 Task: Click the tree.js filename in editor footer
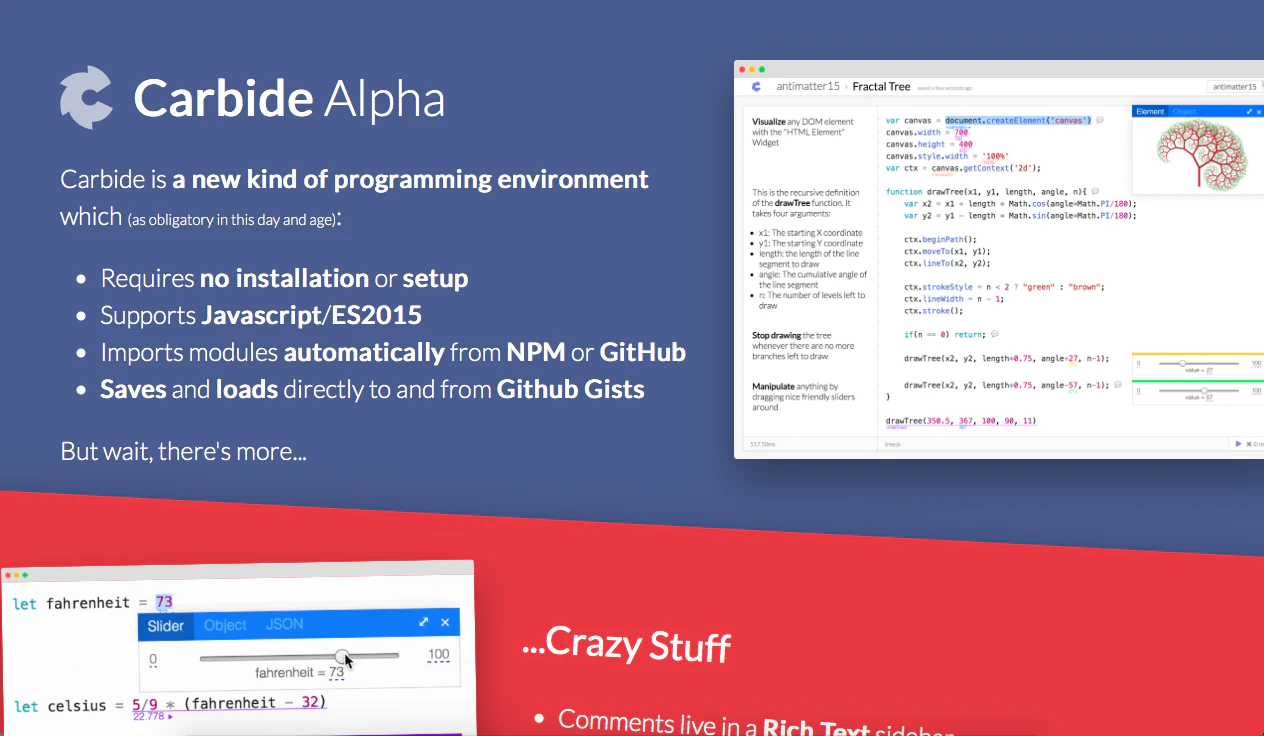click(x=895, y=443)
